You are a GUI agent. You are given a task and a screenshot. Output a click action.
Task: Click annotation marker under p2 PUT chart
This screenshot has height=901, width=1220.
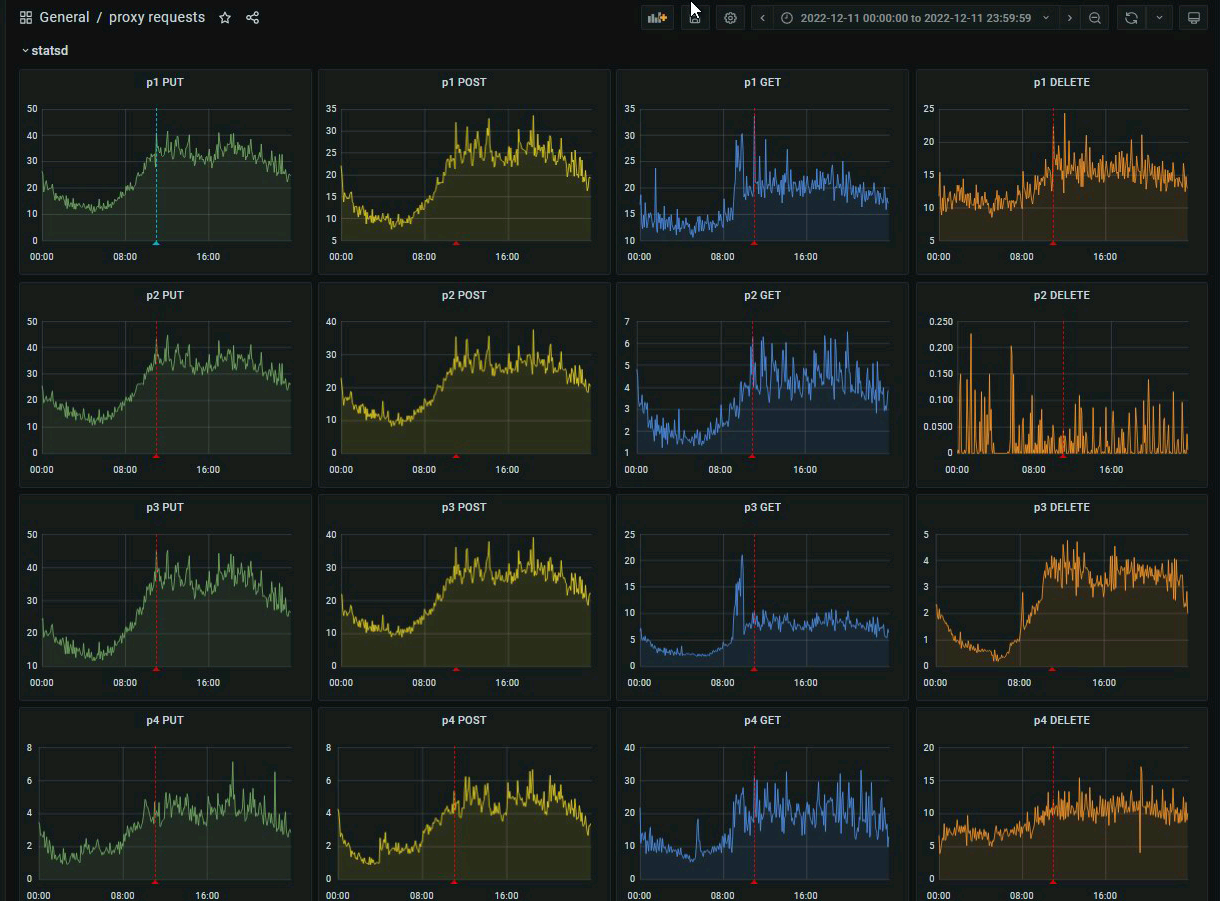point(156,455)
